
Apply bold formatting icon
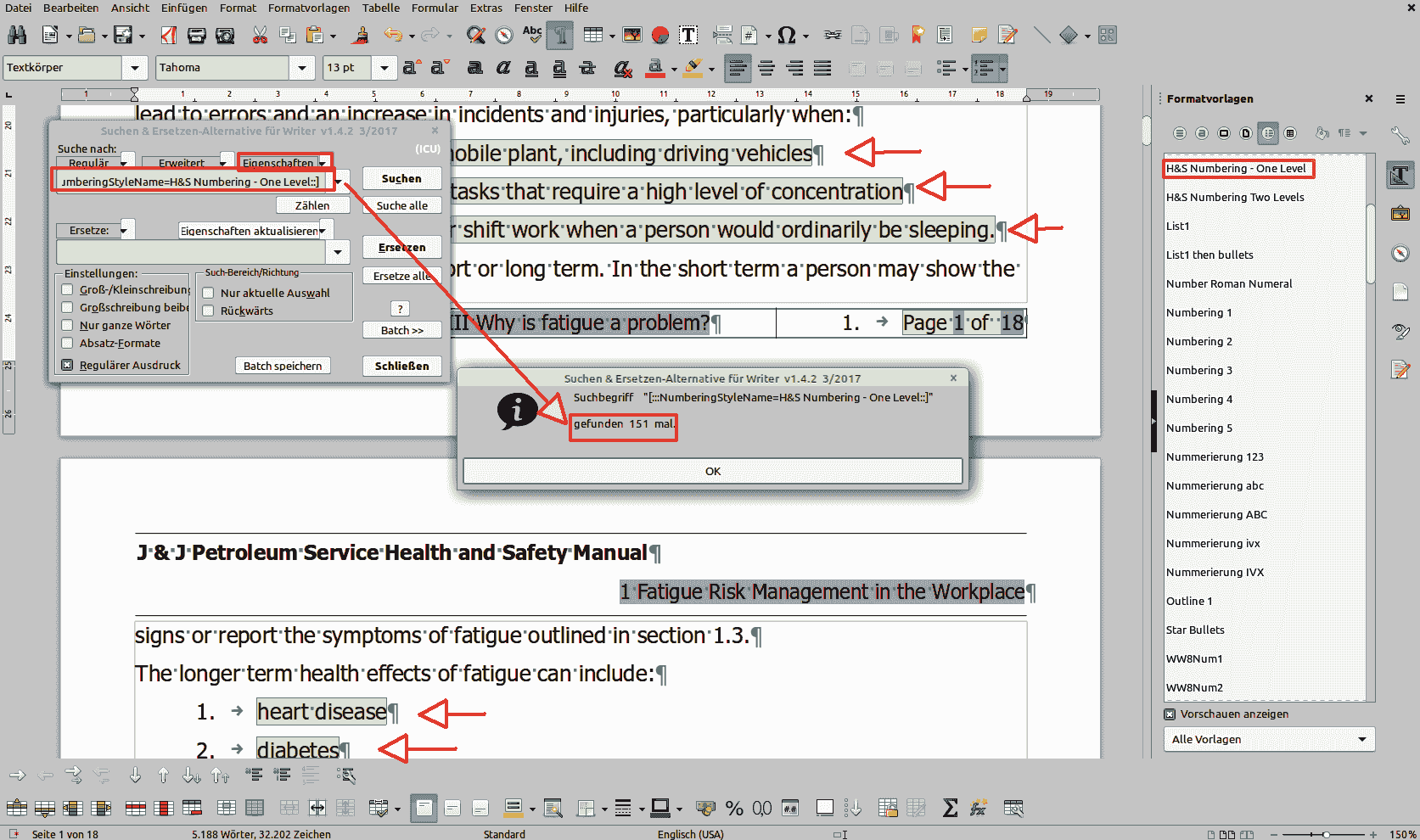pos(475,68)
